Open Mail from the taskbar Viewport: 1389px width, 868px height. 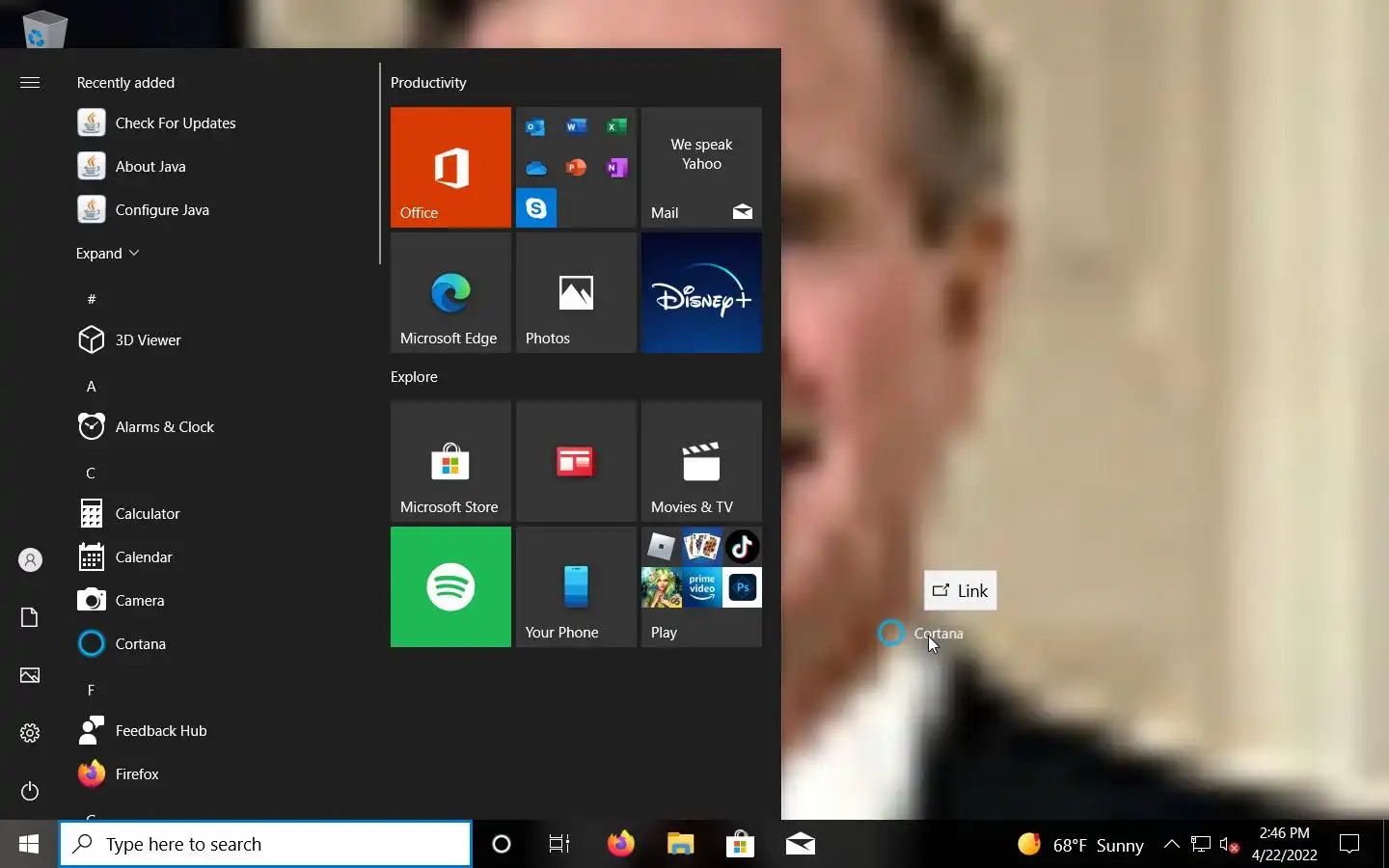click(800, 844)
